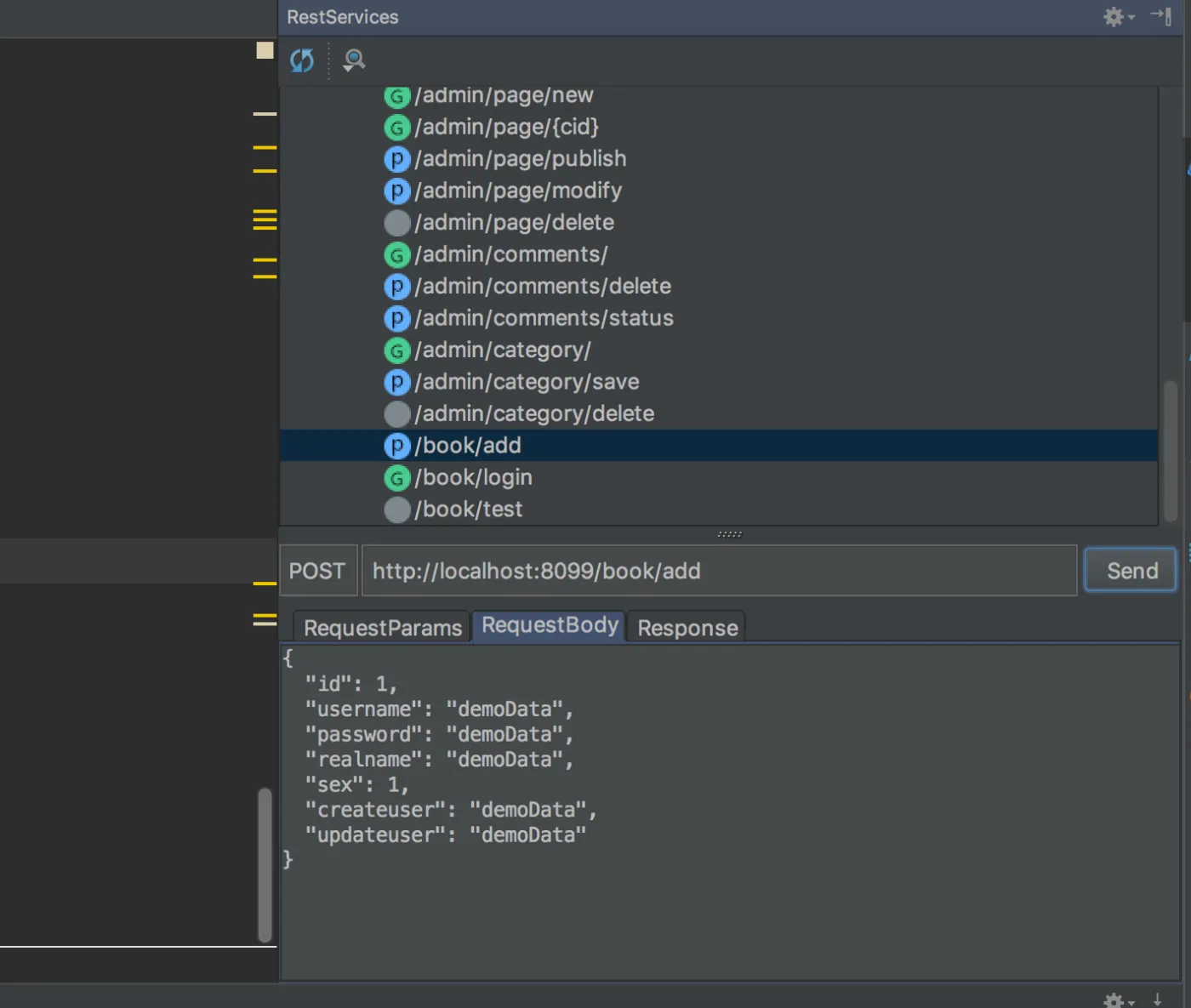Screen dimensions: 1191x1008
Task: Select the /admin/page/publish service
Action: click(521, 159)
